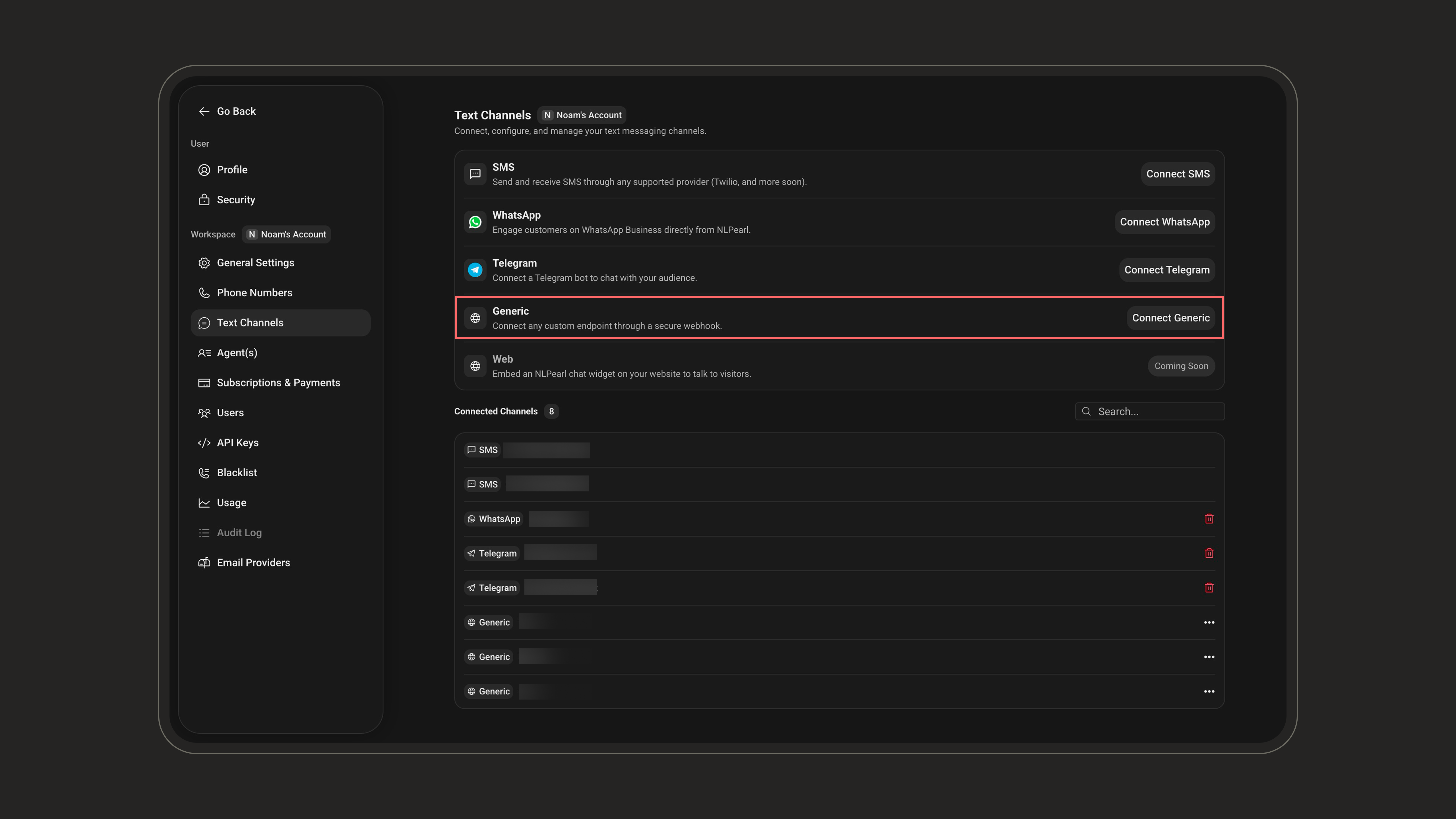This screenshot has height=819, width=1456.
Task: Click the Connect Generic button
Action: 1170,318
